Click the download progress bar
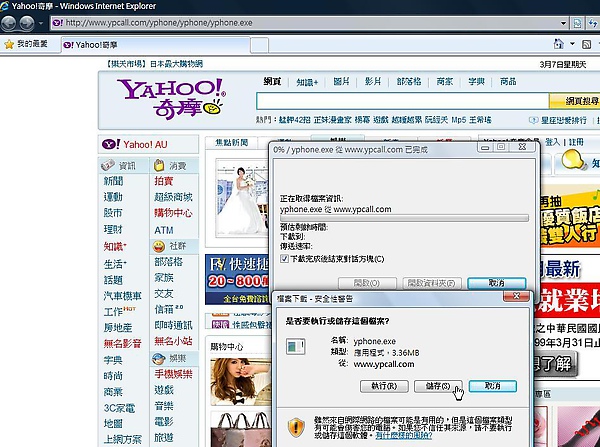The width and height of the screenshot is (600, 447). (x=404, y=218)
